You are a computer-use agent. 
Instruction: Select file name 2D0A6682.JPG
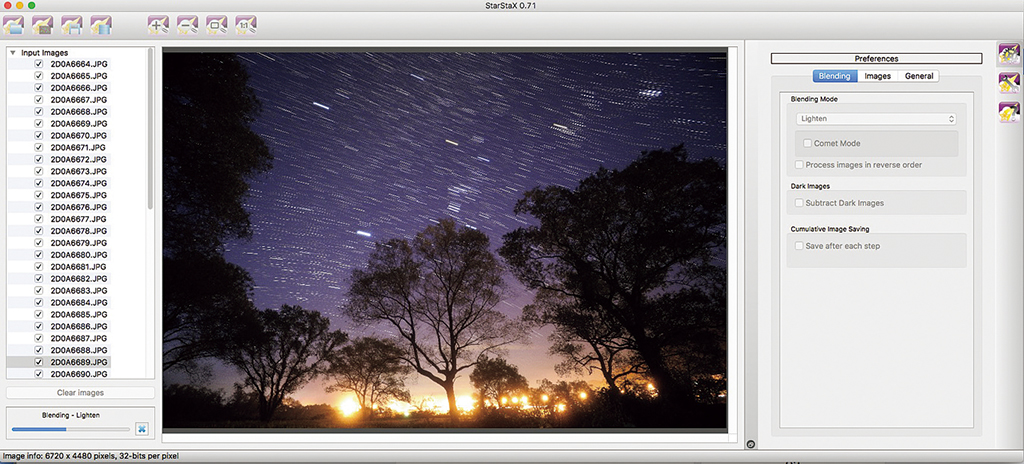[x=79, y=278]
